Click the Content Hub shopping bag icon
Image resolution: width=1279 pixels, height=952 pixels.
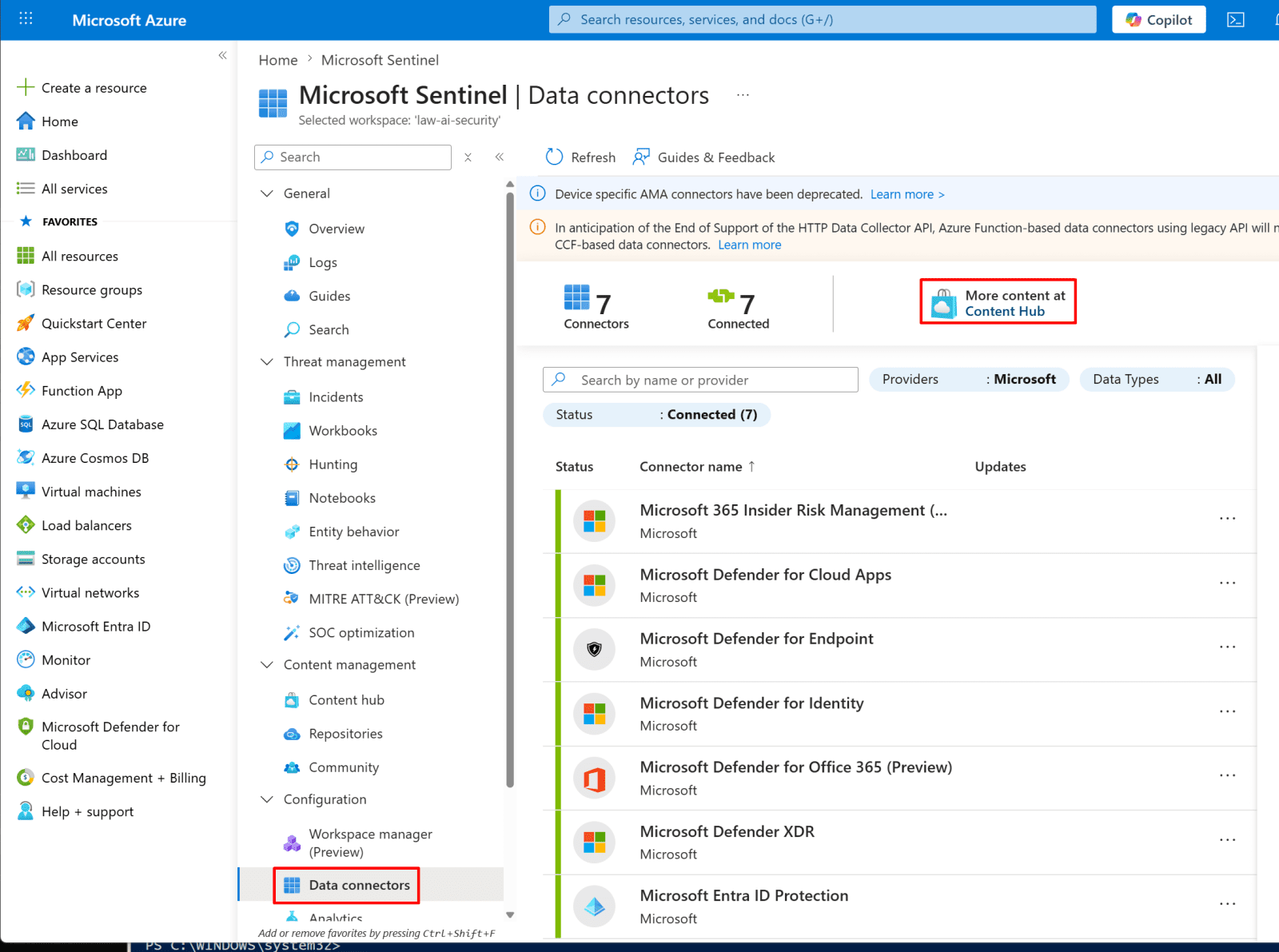[x=944, y=304]
